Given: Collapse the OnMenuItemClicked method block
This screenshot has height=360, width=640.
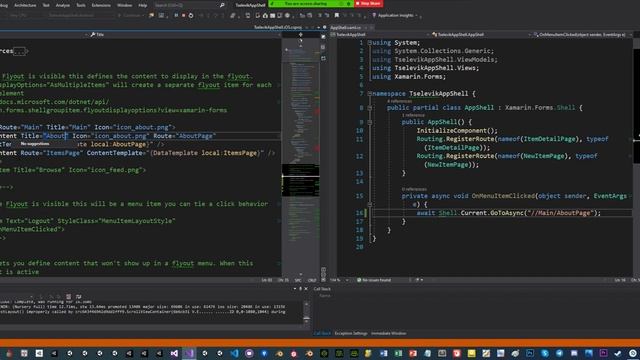Looking at the screenshot, I should click(369, 204).
